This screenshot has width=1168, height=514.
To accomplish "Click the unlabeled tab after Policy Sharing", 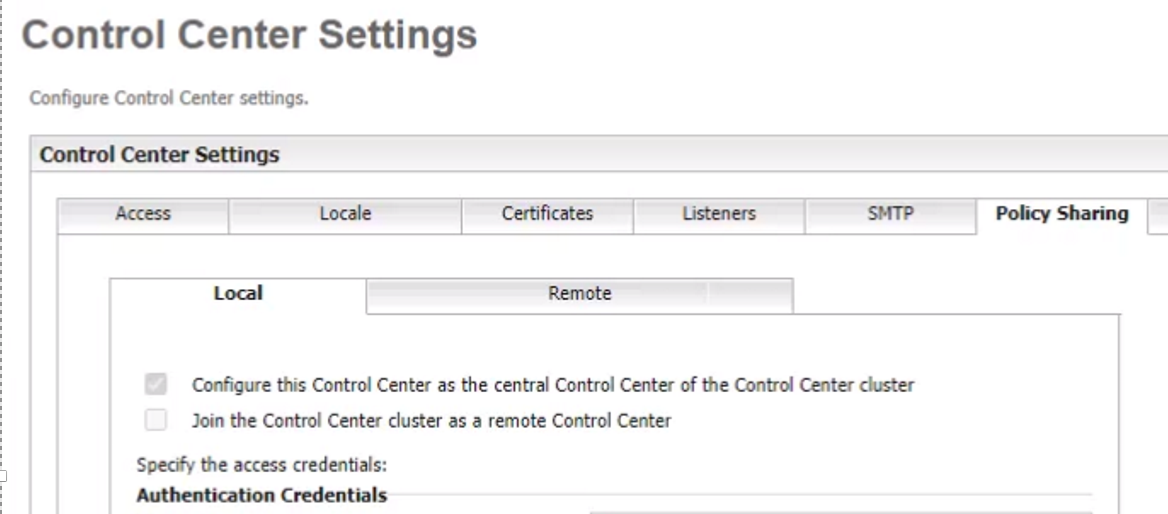I will click(x=1159, y=215).
